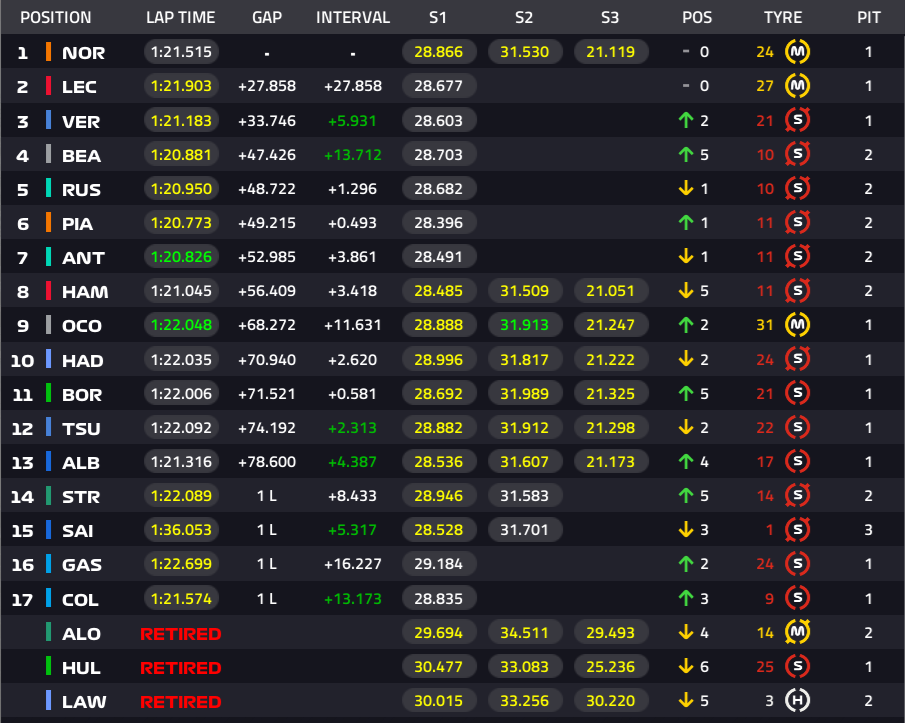The width and height of the screenshot is (905, 723).
Task: Click the soft tyre icon in ALB's row
Action: click(x=797, y=461)
